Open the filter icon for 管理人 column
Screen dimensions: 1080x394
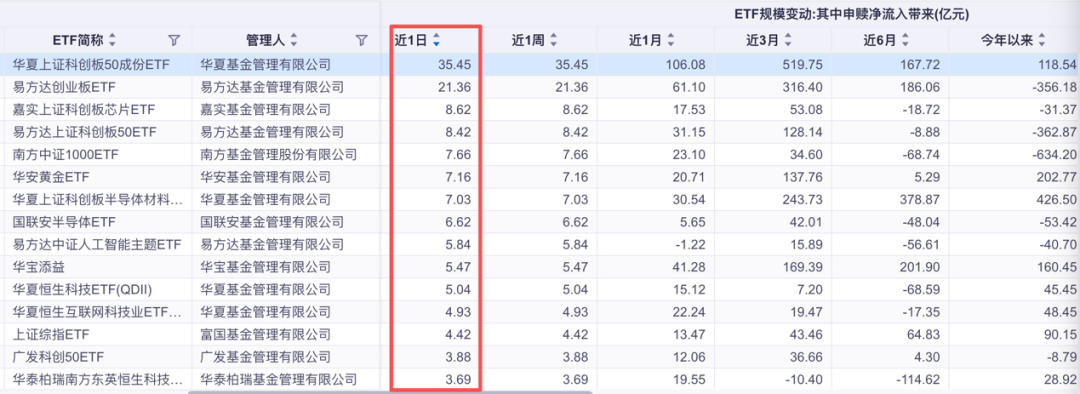[361, 41]
